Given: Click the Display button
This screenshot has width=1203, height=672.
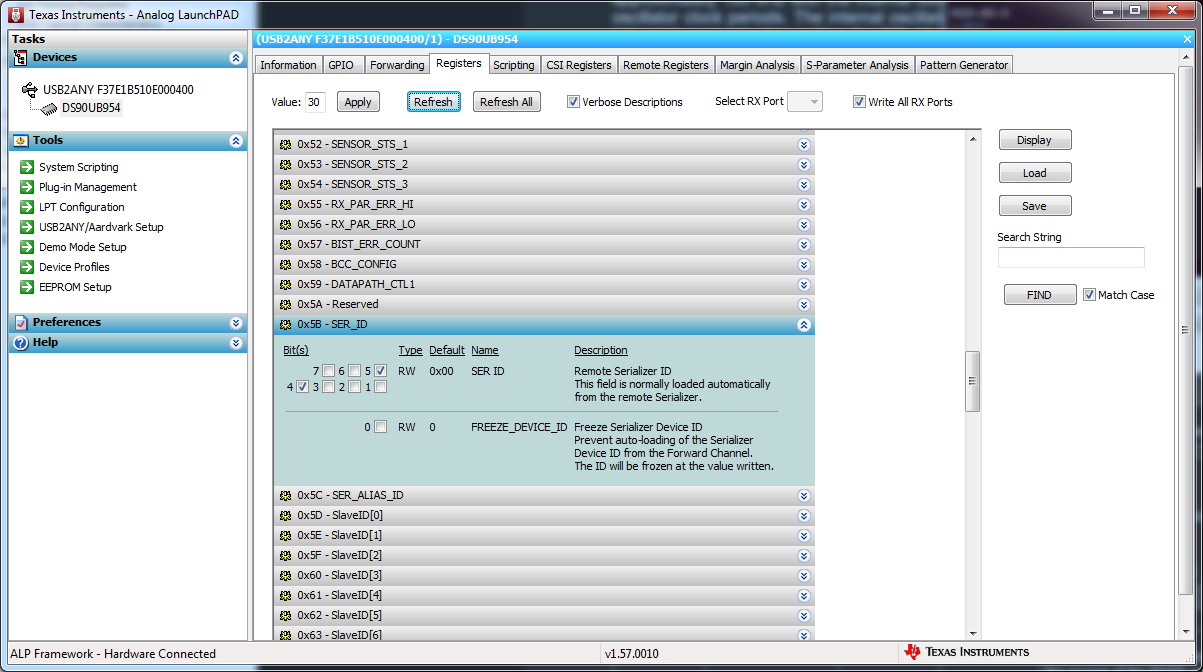Looking at the screenshot, I should click(1035, 140).
